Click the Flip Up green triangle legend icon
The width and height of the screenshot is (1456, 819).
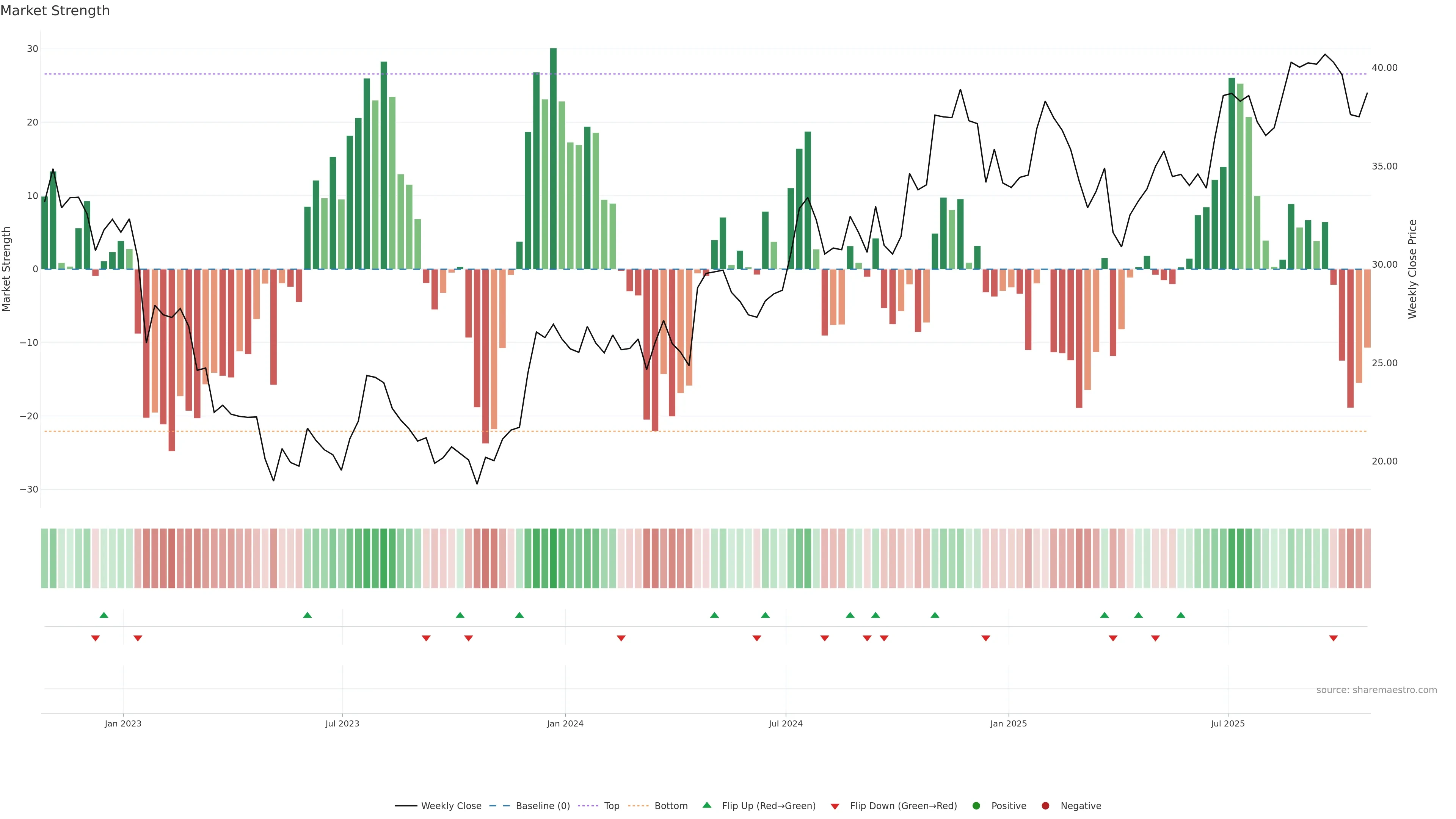[x=706, y=805]
